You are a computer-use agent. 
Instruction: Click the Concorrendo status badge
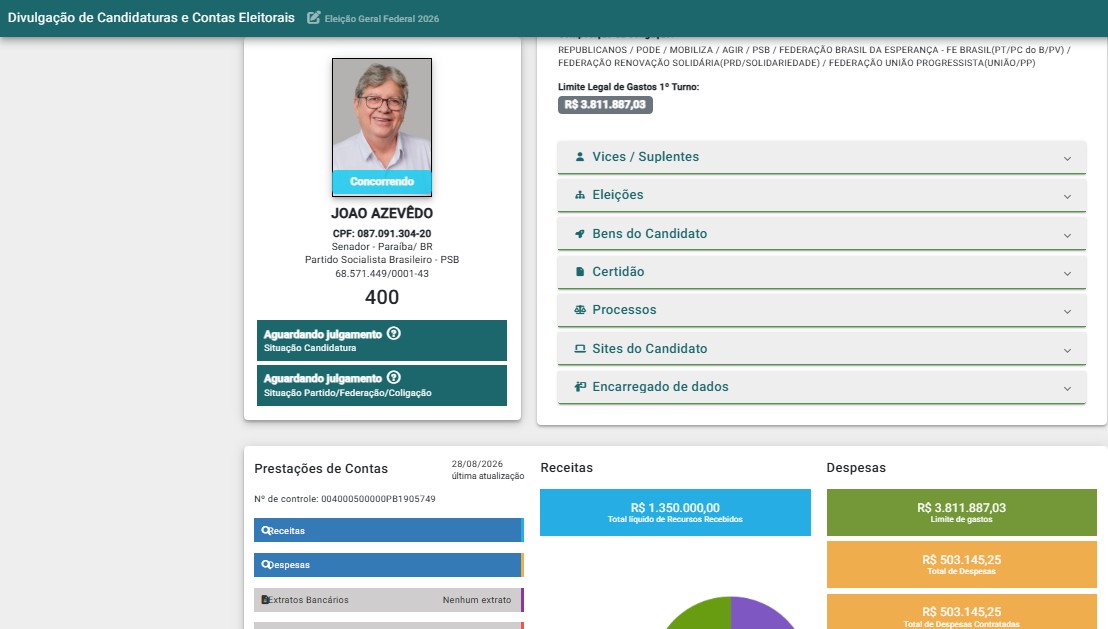[382, 182]
